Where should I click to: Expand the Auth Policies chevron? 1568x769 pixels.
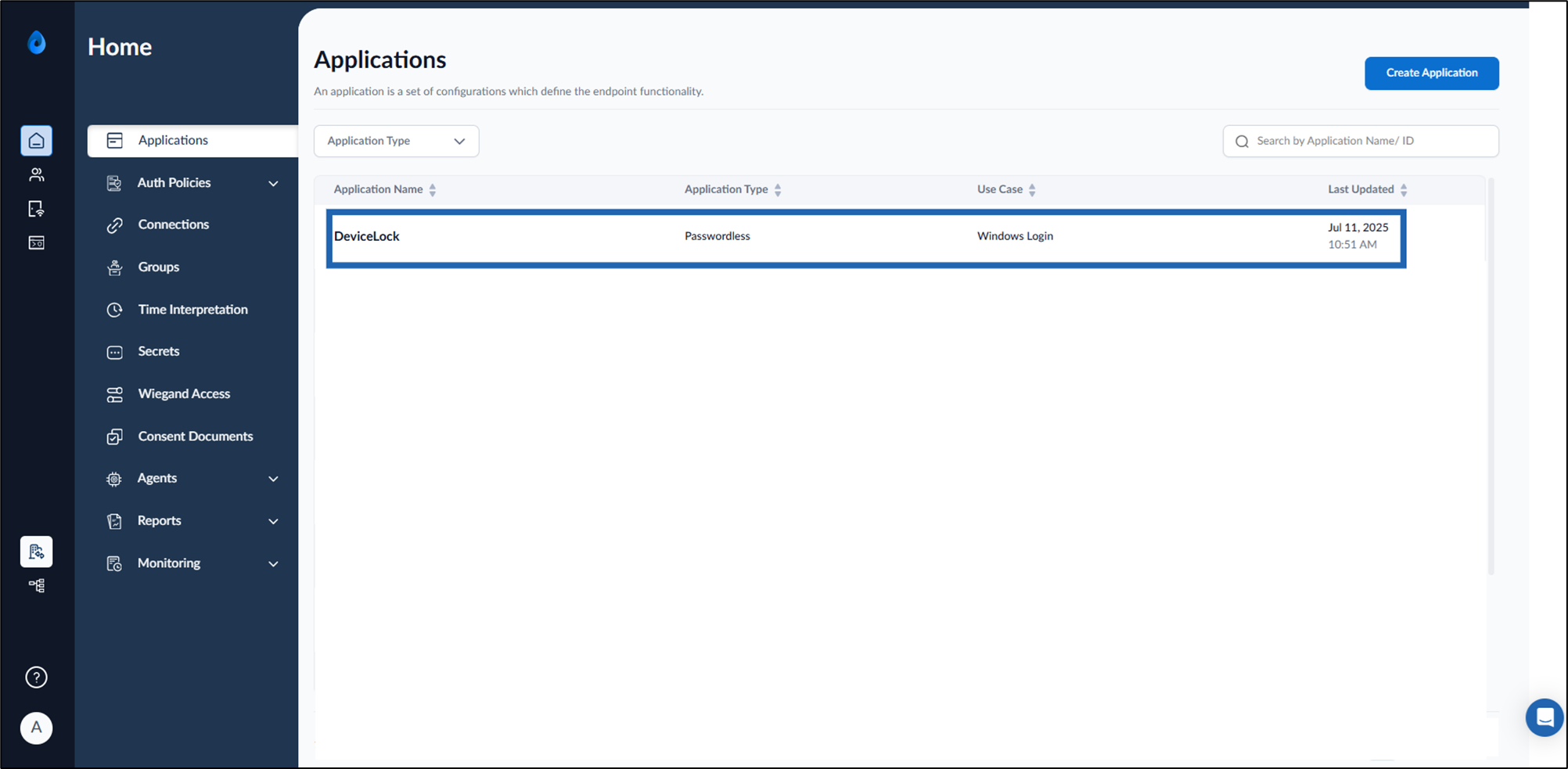[273, 184]
